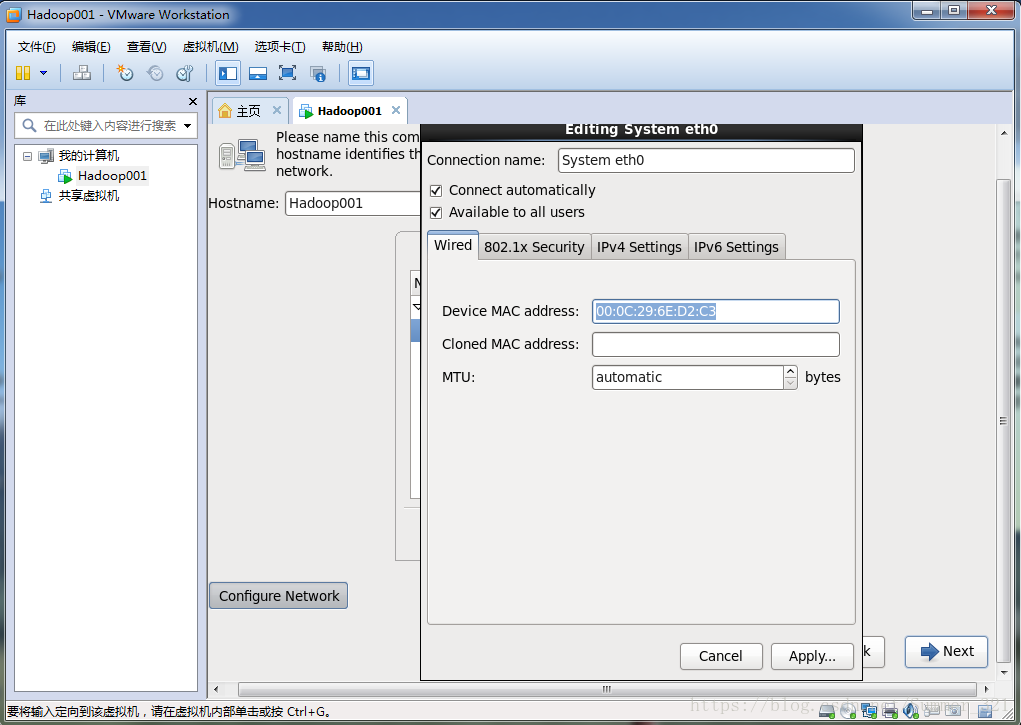This screenshot has width=1021, height=725.
Task: Increase MTU with the up arrow
Action: [790, 371]
